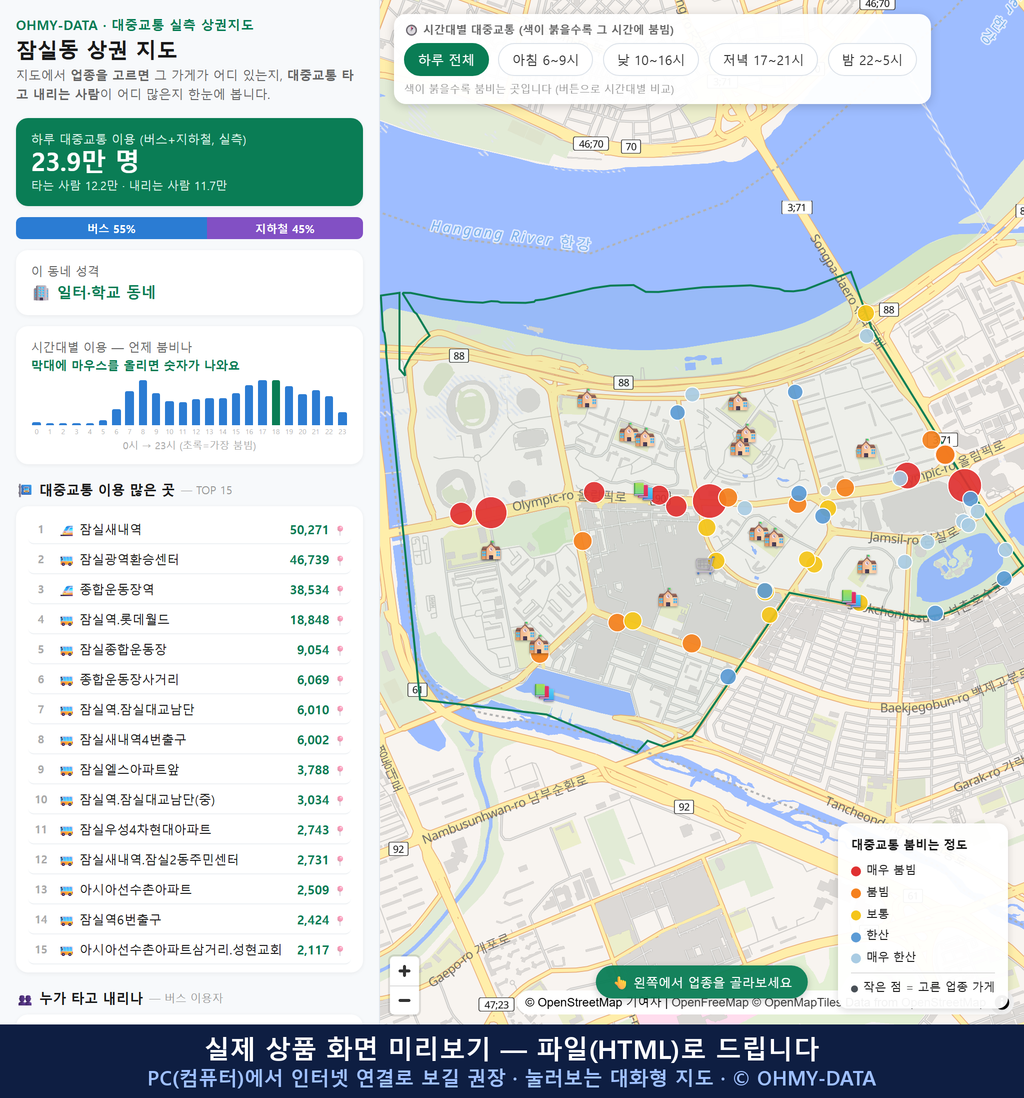This screenshot has height=1098, width=1024.
Task: Click the pin icon for 잠실역.잠실대교남단(중)
Action: point(340,800)
